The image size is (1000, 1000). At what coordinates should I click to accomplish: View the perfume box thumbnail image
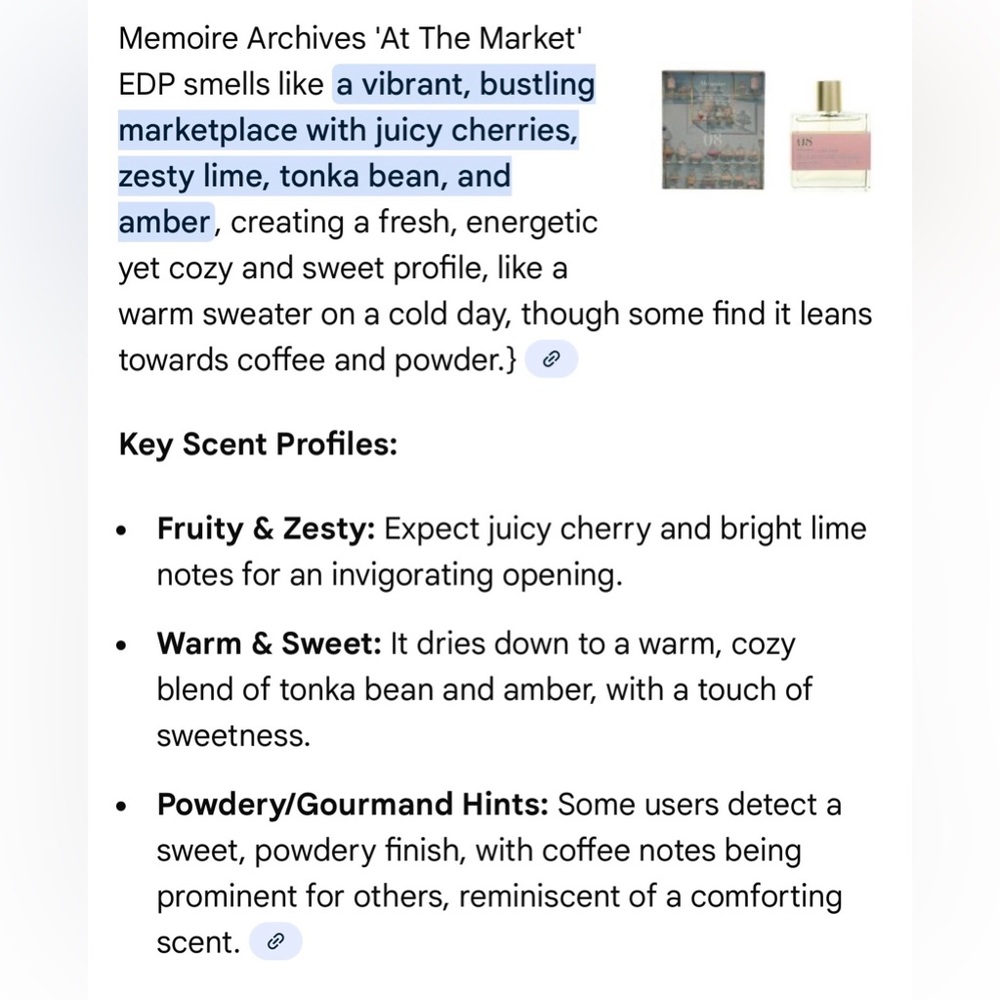pos(713,130)
